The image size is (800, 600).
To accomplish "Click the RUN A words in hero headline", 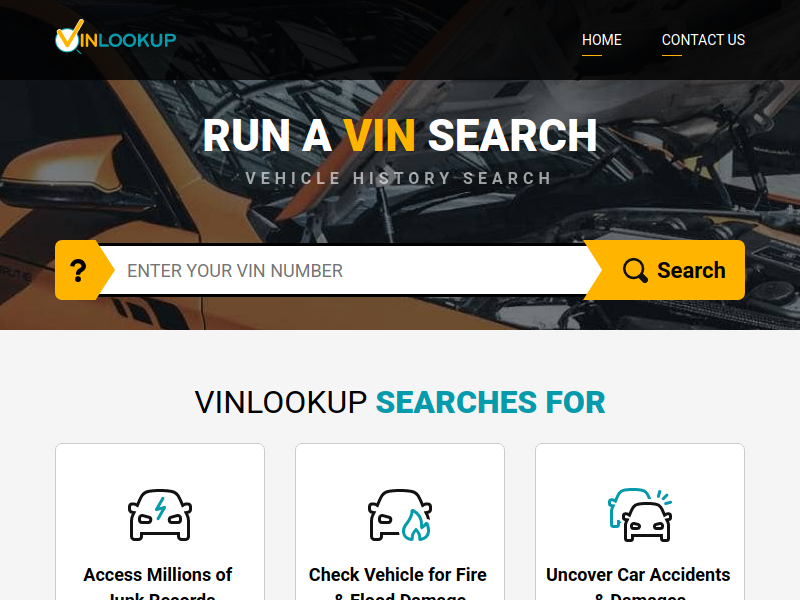I will (x=267, y=136).
